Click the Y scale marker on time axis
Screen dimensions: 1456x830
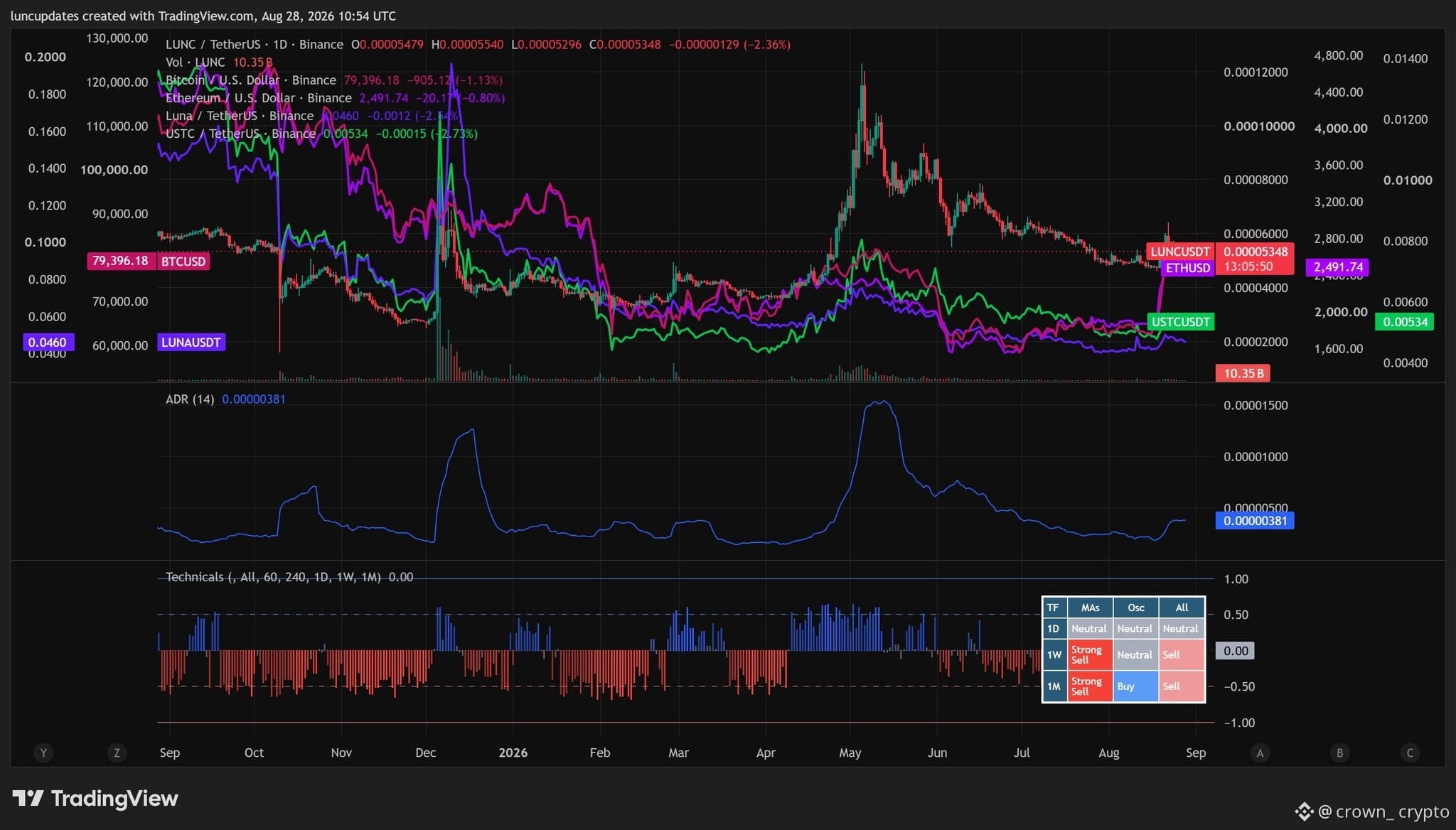(43, 753)
